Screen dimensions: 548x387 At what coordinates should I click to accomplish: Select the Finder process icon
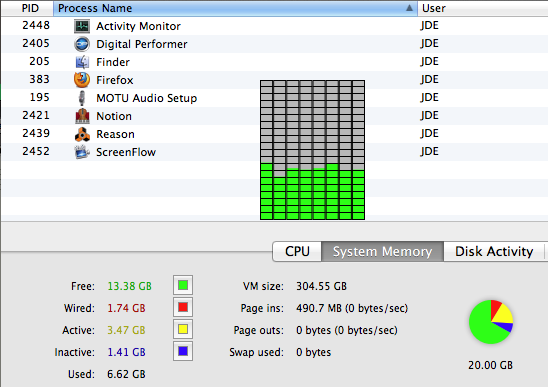pyautogui.click(x=82, y=62)
